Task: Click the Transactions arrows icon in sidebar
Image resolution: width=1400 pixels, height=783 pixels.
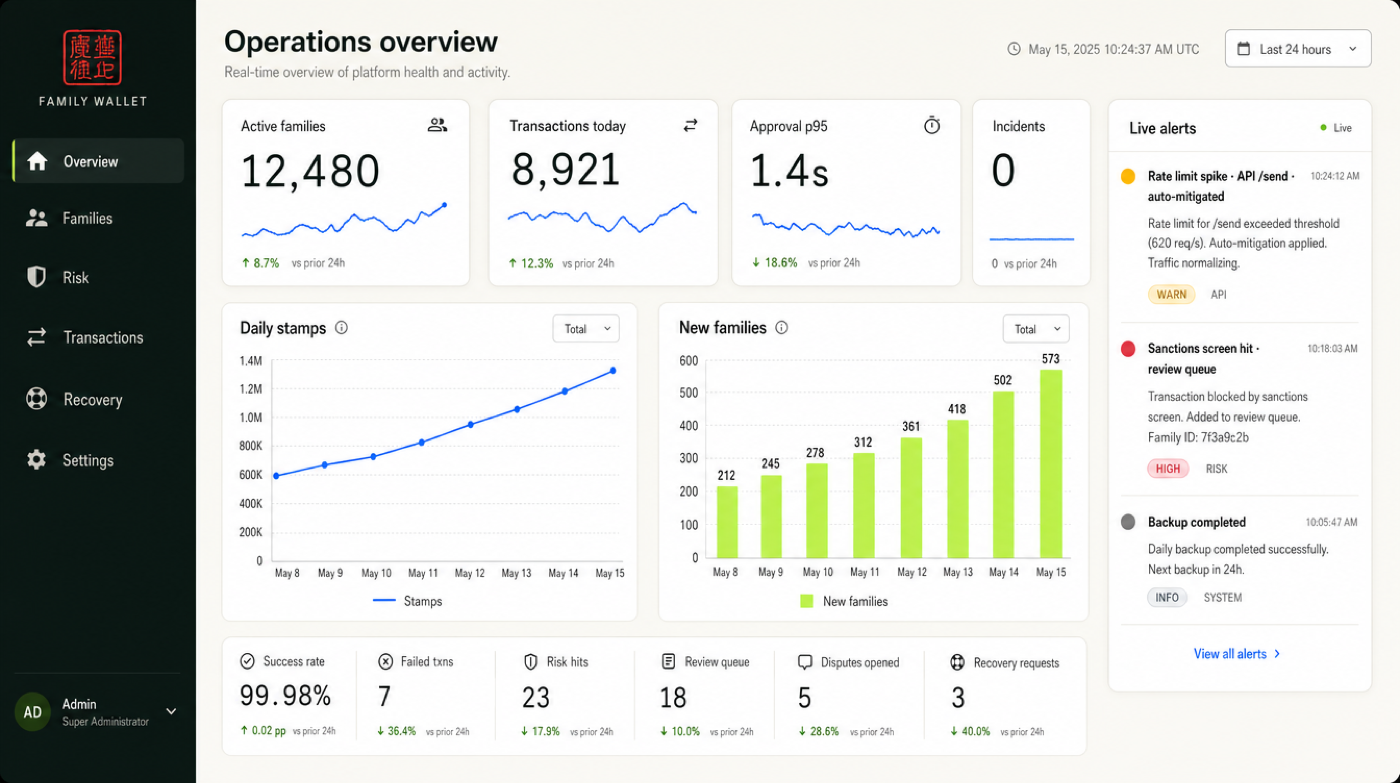Action: (x=37, y=337)
